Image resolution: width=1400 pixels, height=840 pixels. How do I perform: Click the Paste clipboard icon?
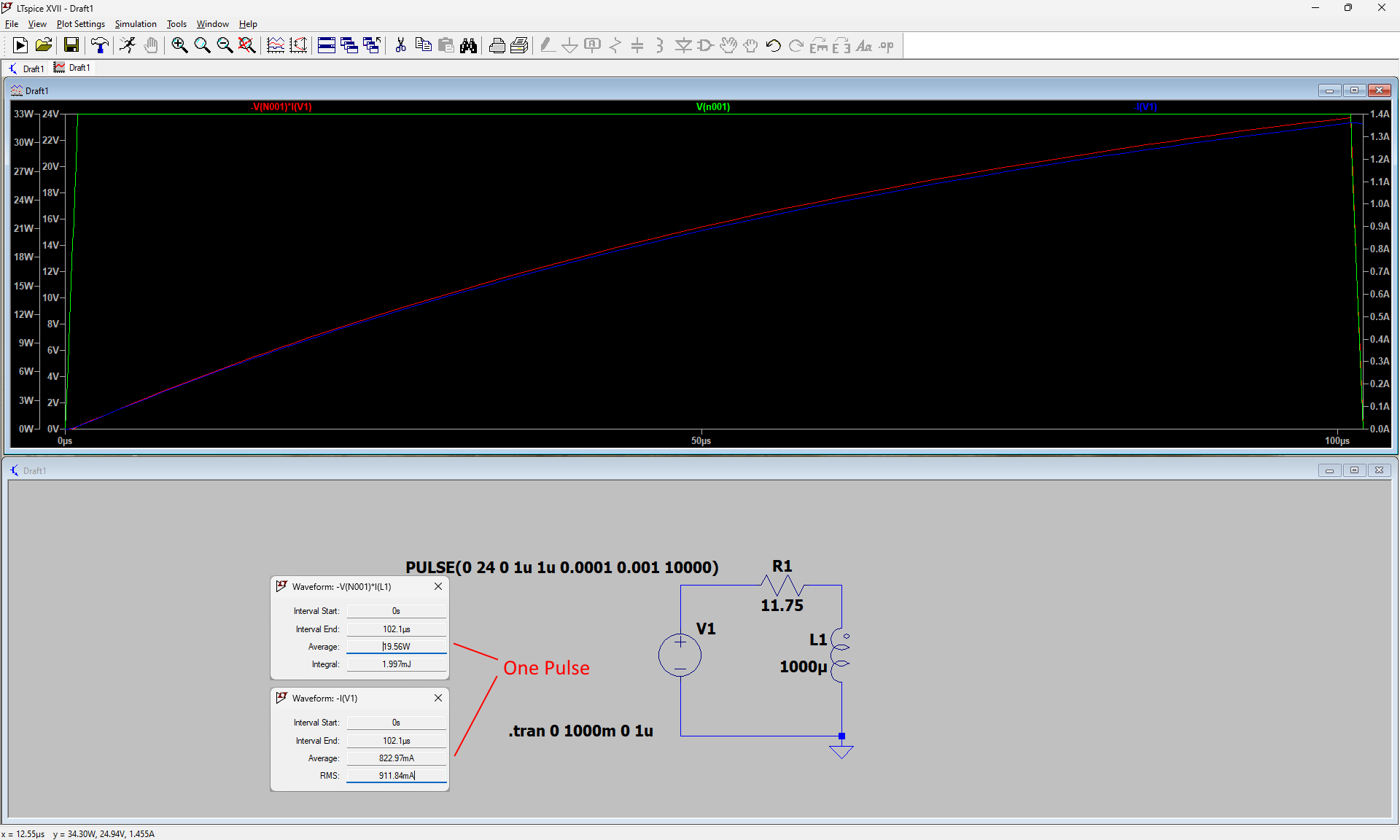click(x=446, y=45)
